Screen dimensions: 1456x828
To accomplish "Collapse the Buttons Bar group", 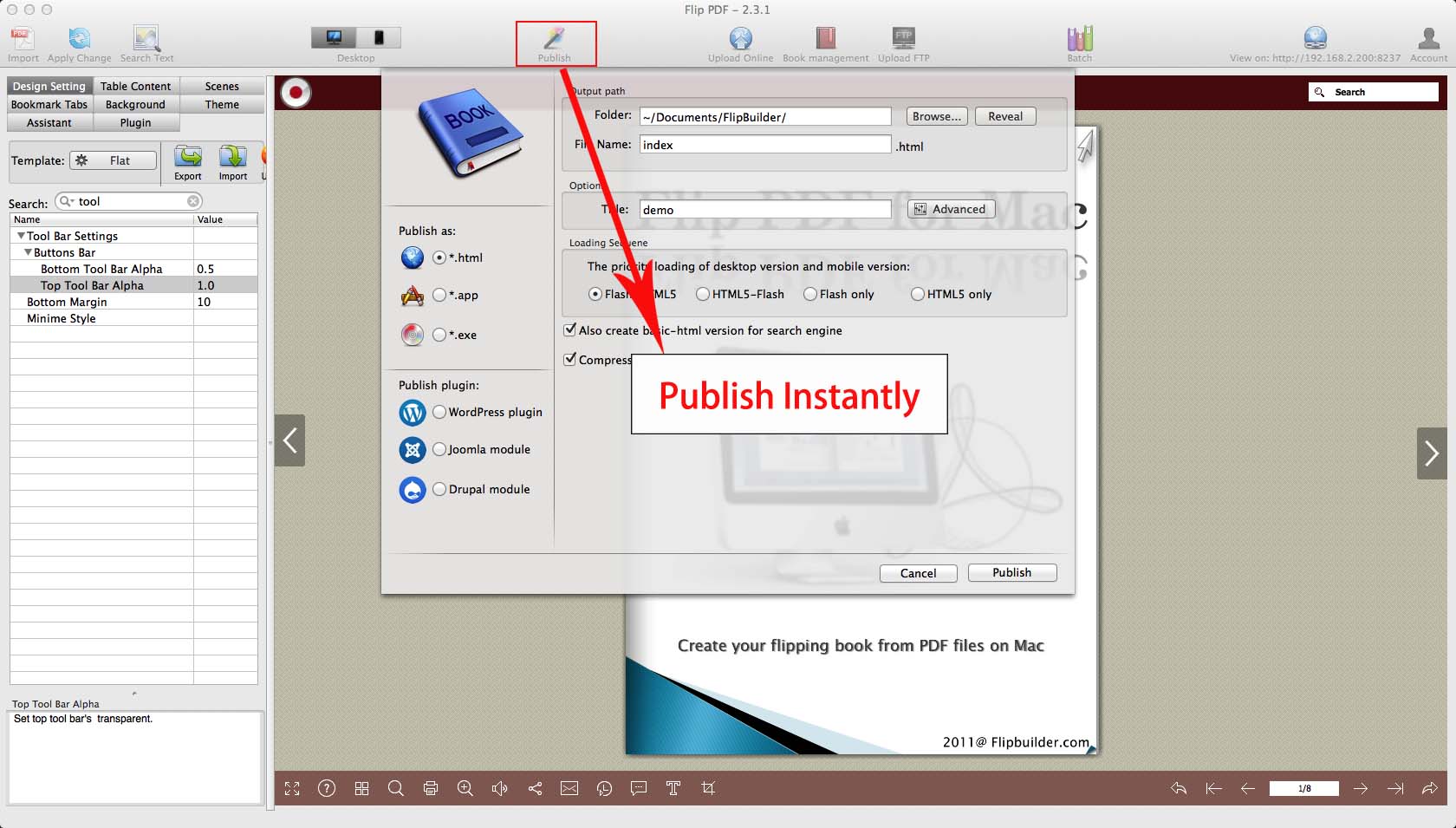I will pos(28,252).
